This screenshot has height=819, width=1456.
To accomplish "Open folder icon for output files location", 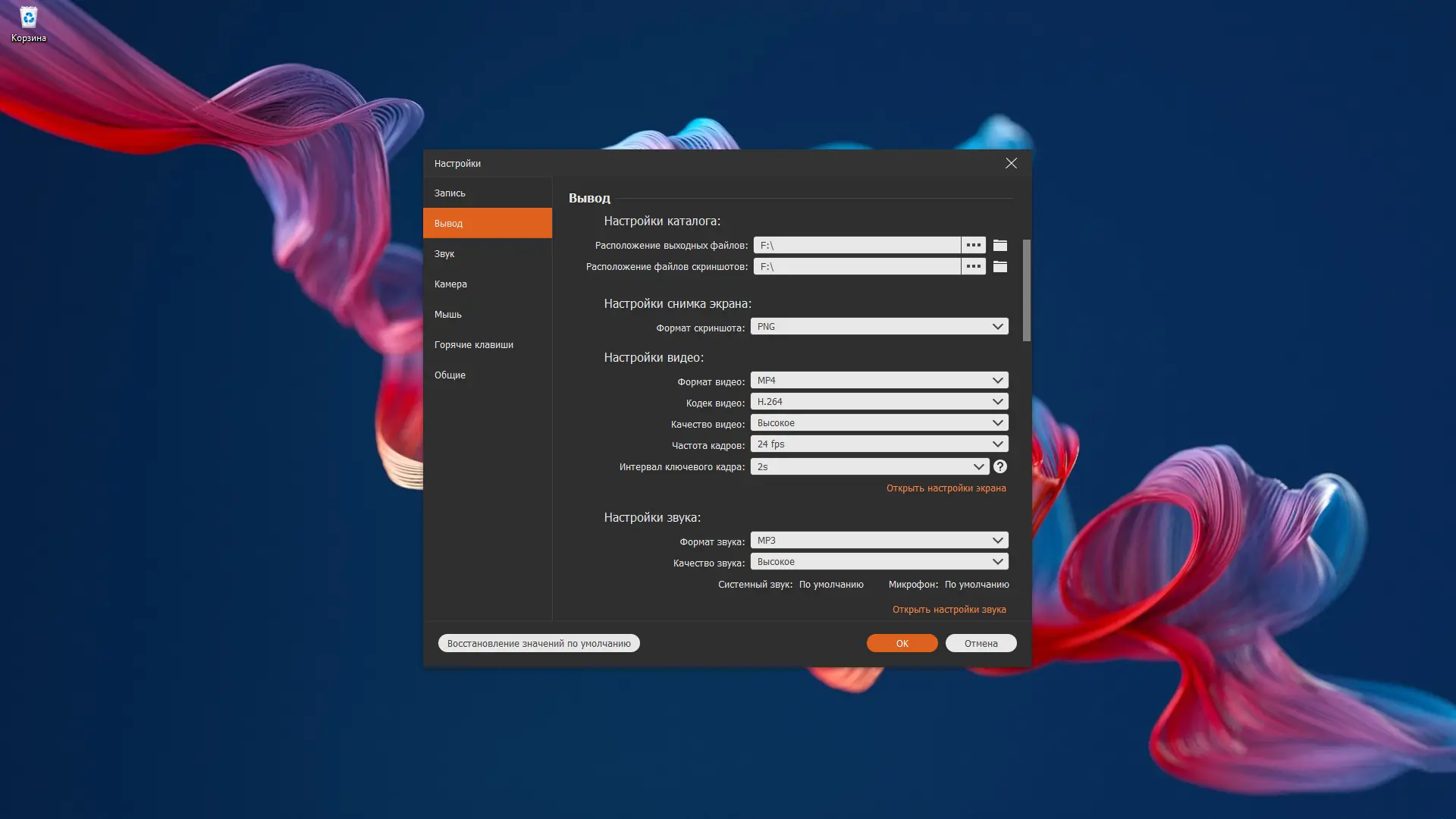I will pyautogui.click(x=1000, y=245).
